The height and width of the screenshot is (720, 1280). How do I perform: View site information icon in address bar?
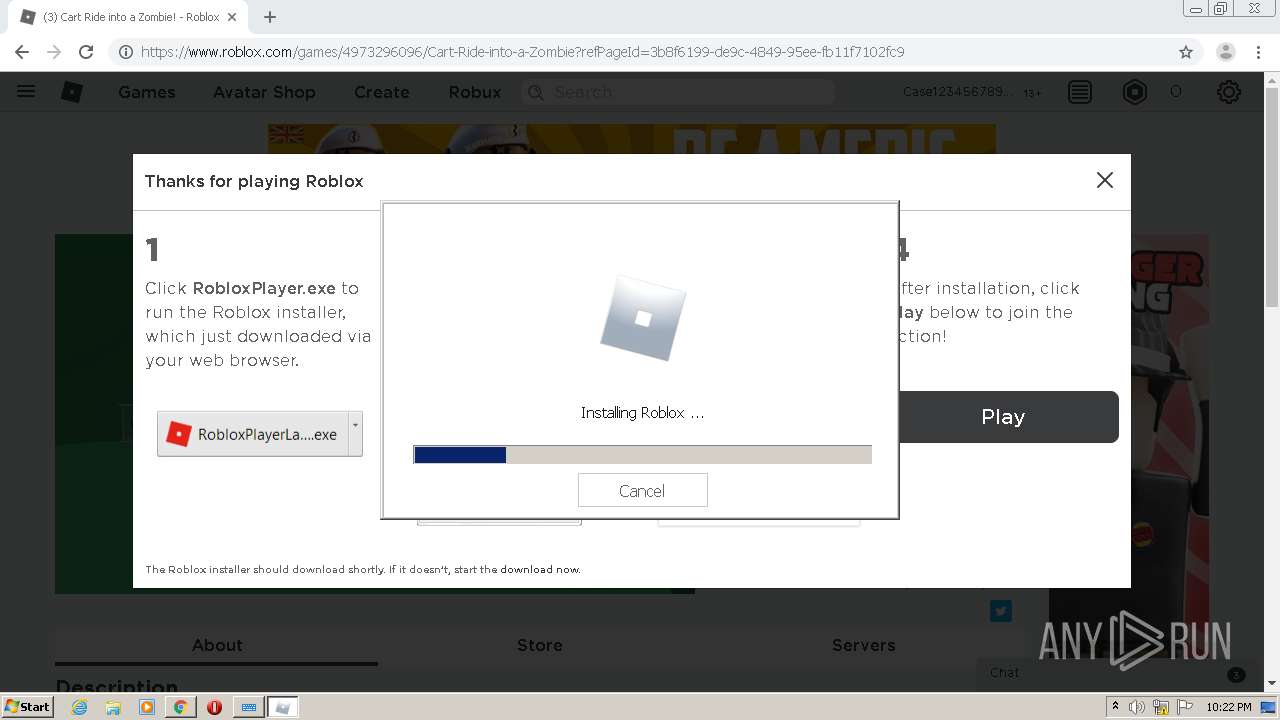pyautogui.click(x=126, y=52)
